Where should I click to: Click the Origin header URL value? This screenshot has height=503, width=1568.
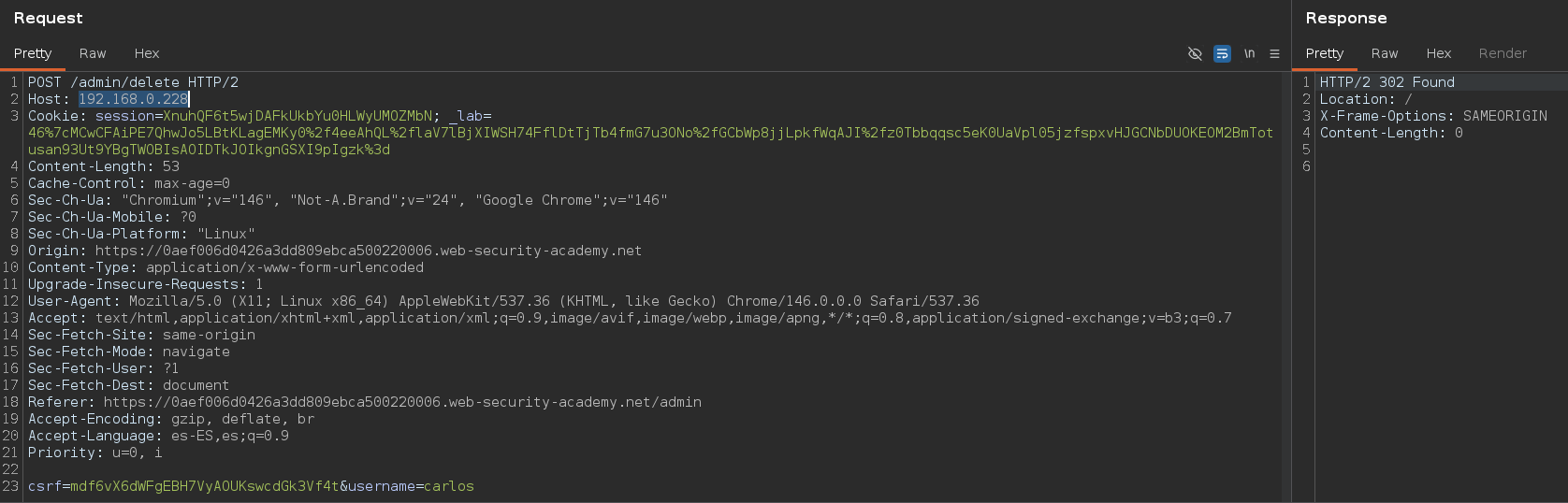coord(369,251)
